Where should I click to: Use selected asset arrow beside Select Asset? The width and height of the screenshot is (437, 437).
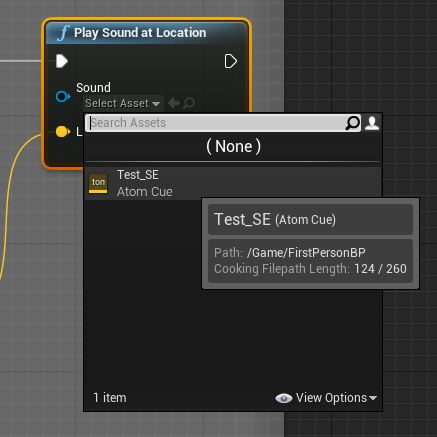[x=174, y=103]
